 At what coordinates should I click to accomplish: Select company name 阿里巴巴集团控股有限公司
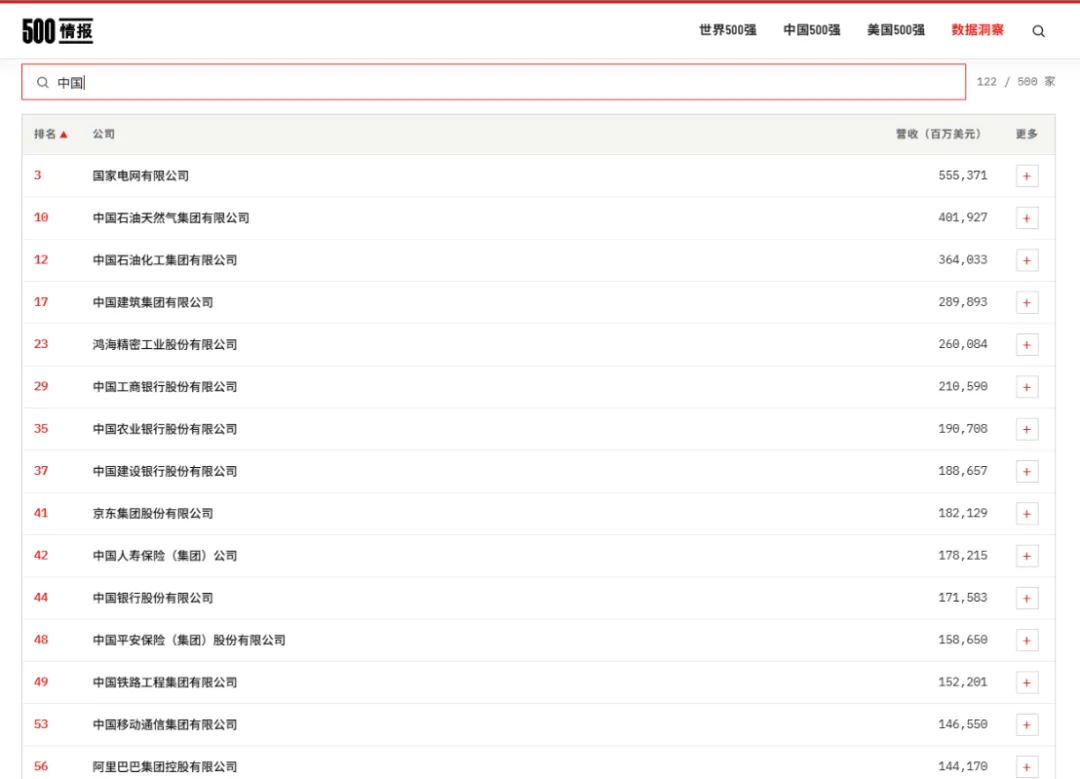point(165,767)
